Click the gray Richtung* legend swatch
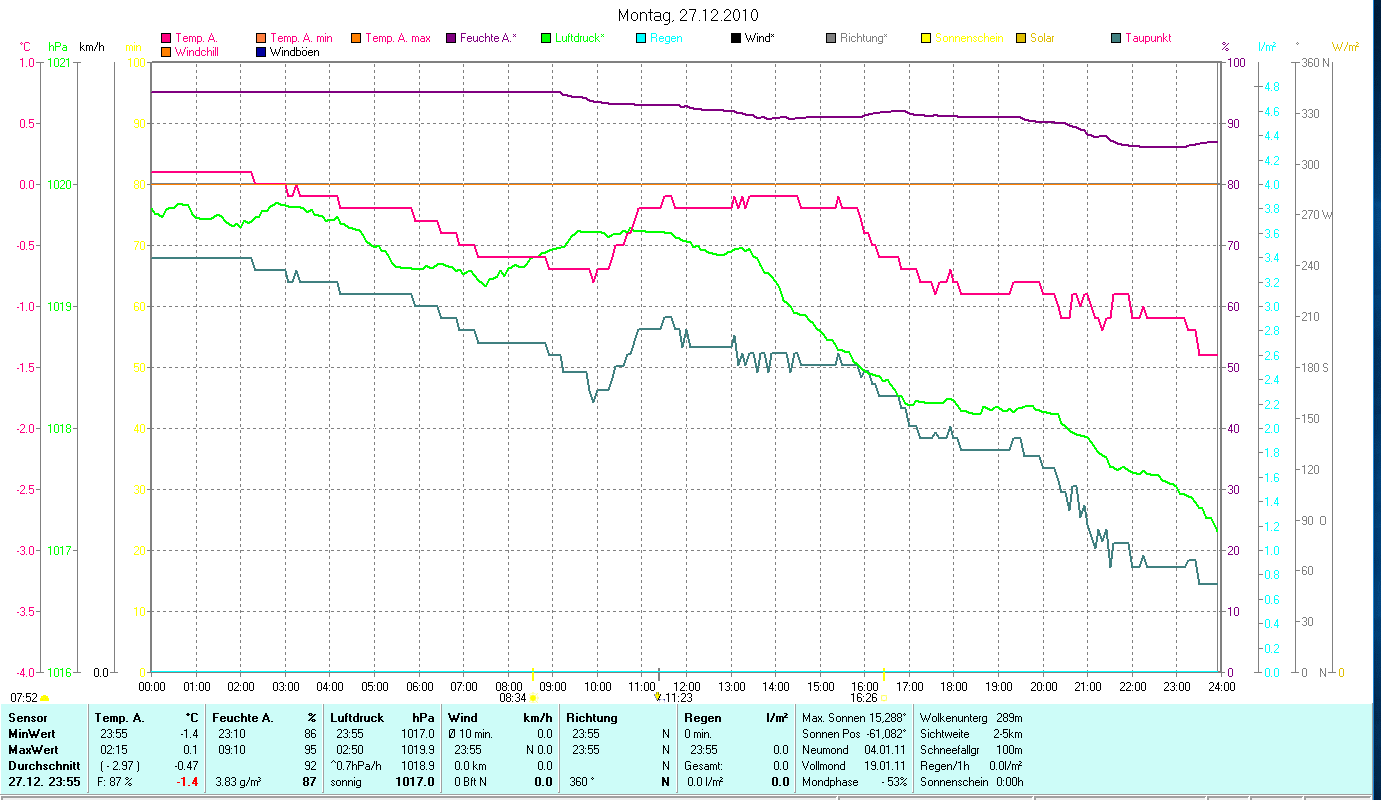 [x=830, y=38]
